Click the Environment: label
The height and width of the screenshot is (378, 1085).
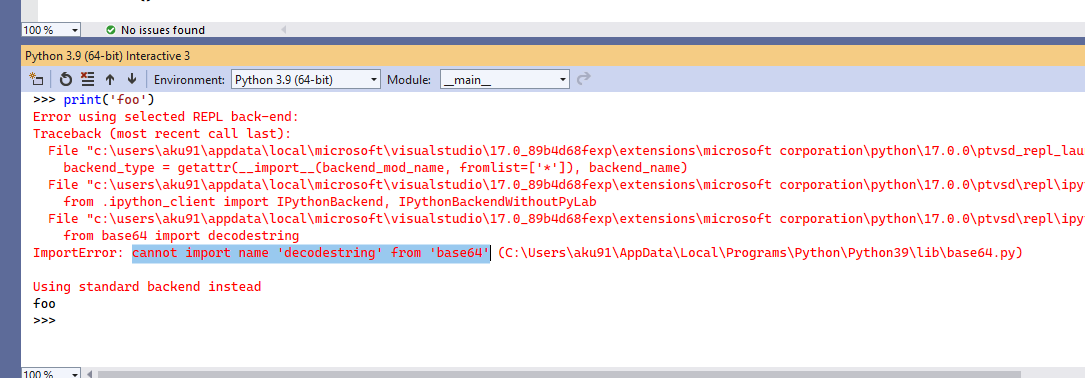(x=190, y=80)
